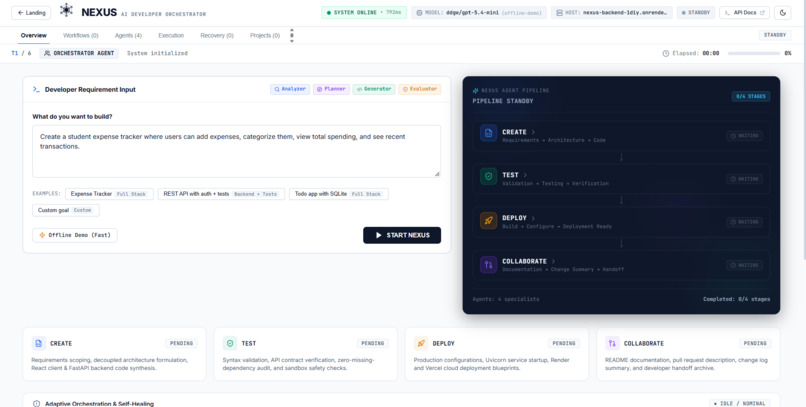Image resolution: width=806 pixels, height=407 pixels.
Task: Click the pipeline CREATE stage icon
Action: [x=488, y=133]
